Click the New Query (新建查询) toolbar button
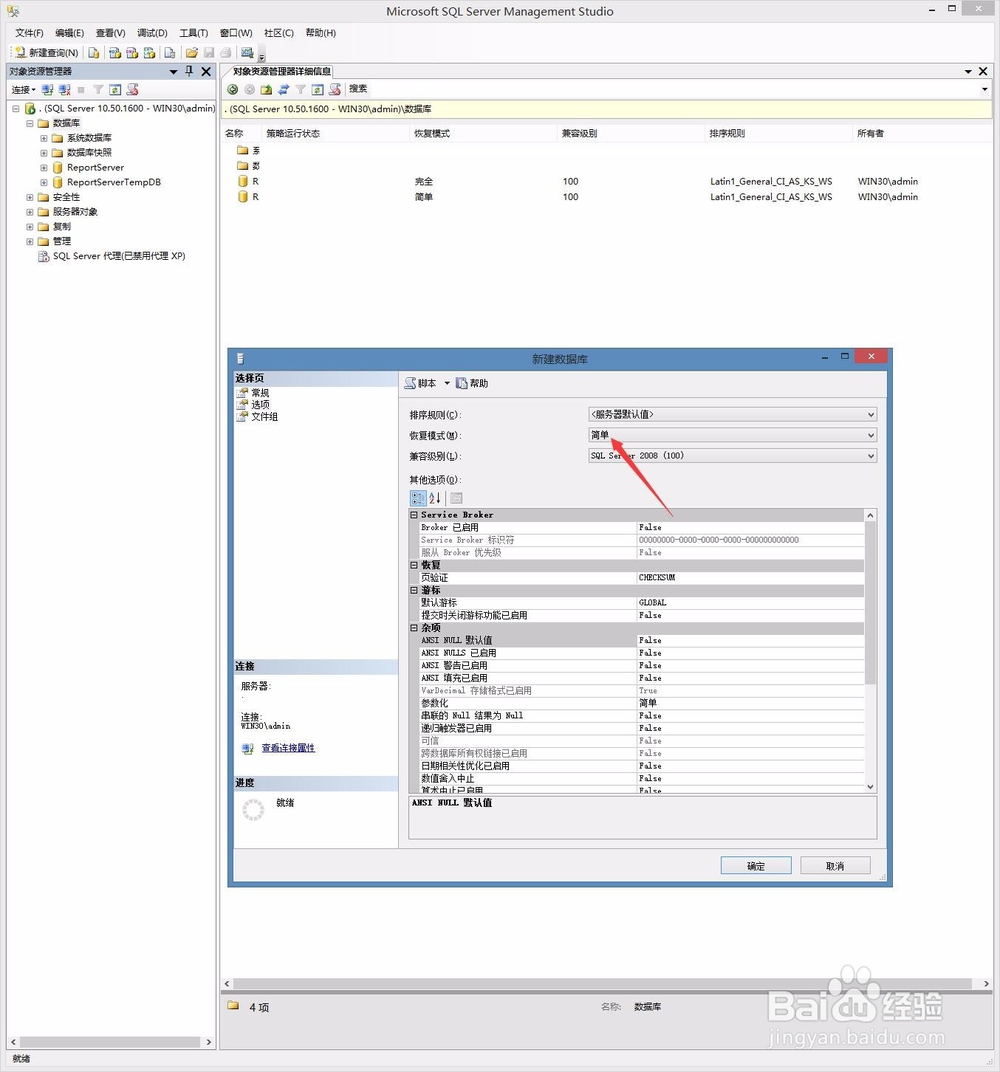This screenshot has height=1072, width=1000. (x=46, y=53)
